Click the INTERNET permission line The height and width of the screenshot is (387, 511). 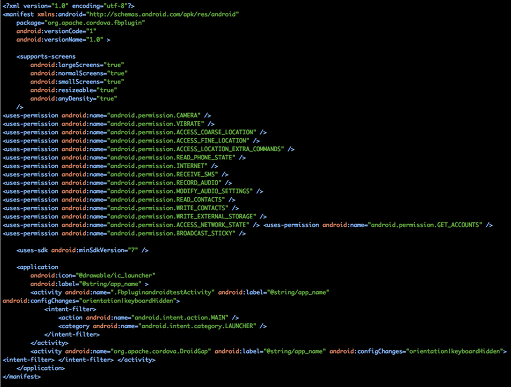pos(110,166)
